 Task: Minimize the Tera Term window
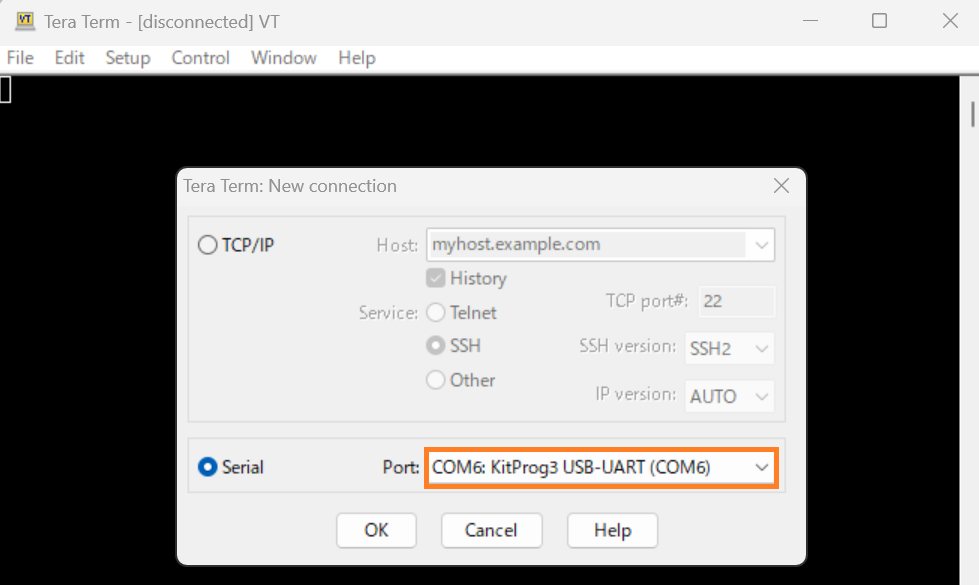(x=810, y=21)
